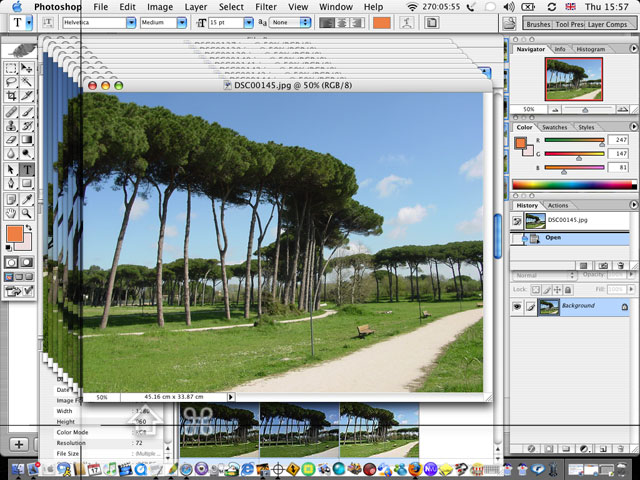Open the 15 pt font size dropdown
This screenshot has height=480, width=640.
coord(248,22)
